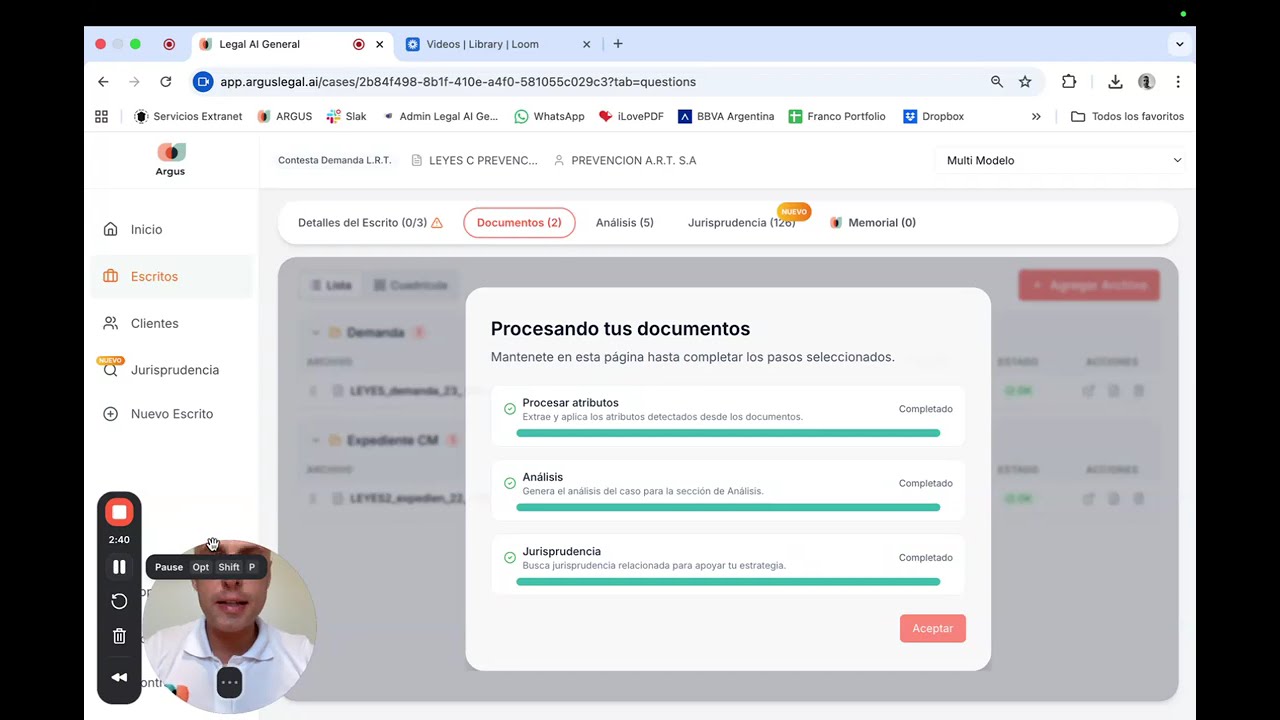Click the Loom webcam bubble
Viewport: 1280px width, 720px height.
click(x=229, y=627)
